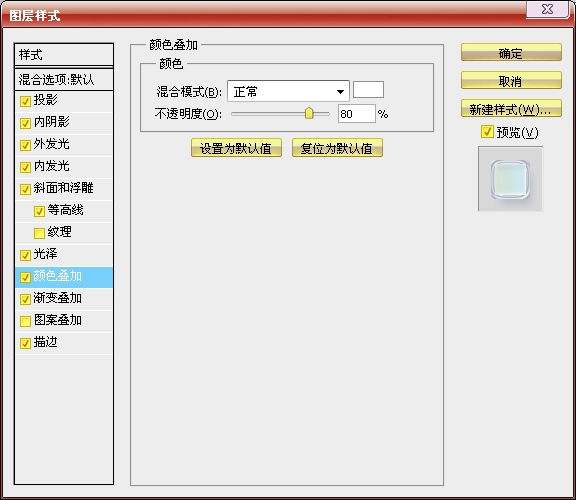This screenshot has width=576, height=500.
Task: Click the 确定 OK button
Action: tap(511, 53)
